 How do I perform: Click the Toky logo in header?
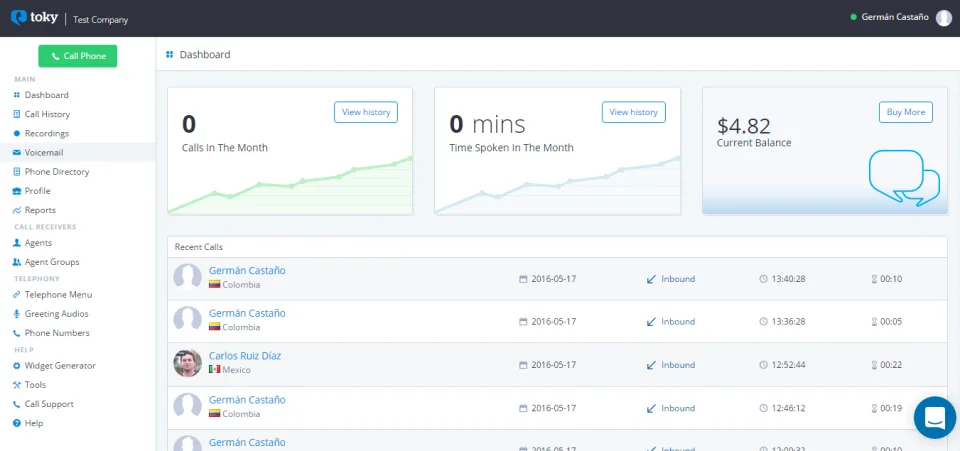coord(34,18)
